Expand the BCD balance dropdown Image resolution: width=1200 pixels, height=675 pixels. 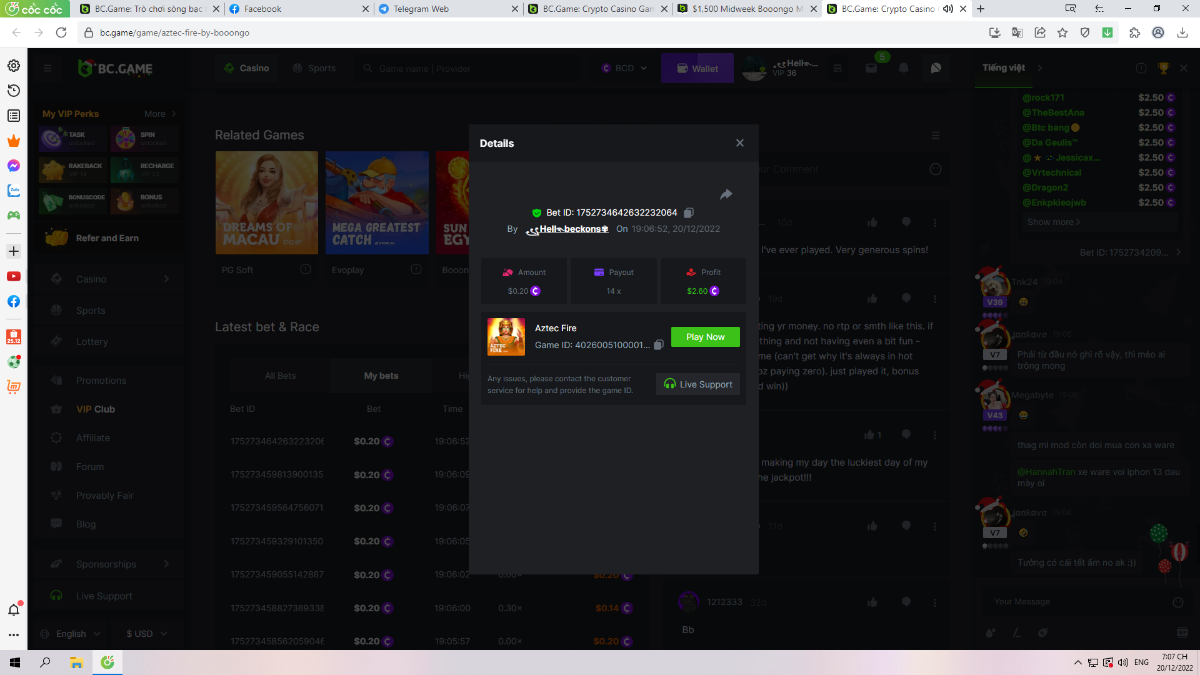click(x=625, y=69)
